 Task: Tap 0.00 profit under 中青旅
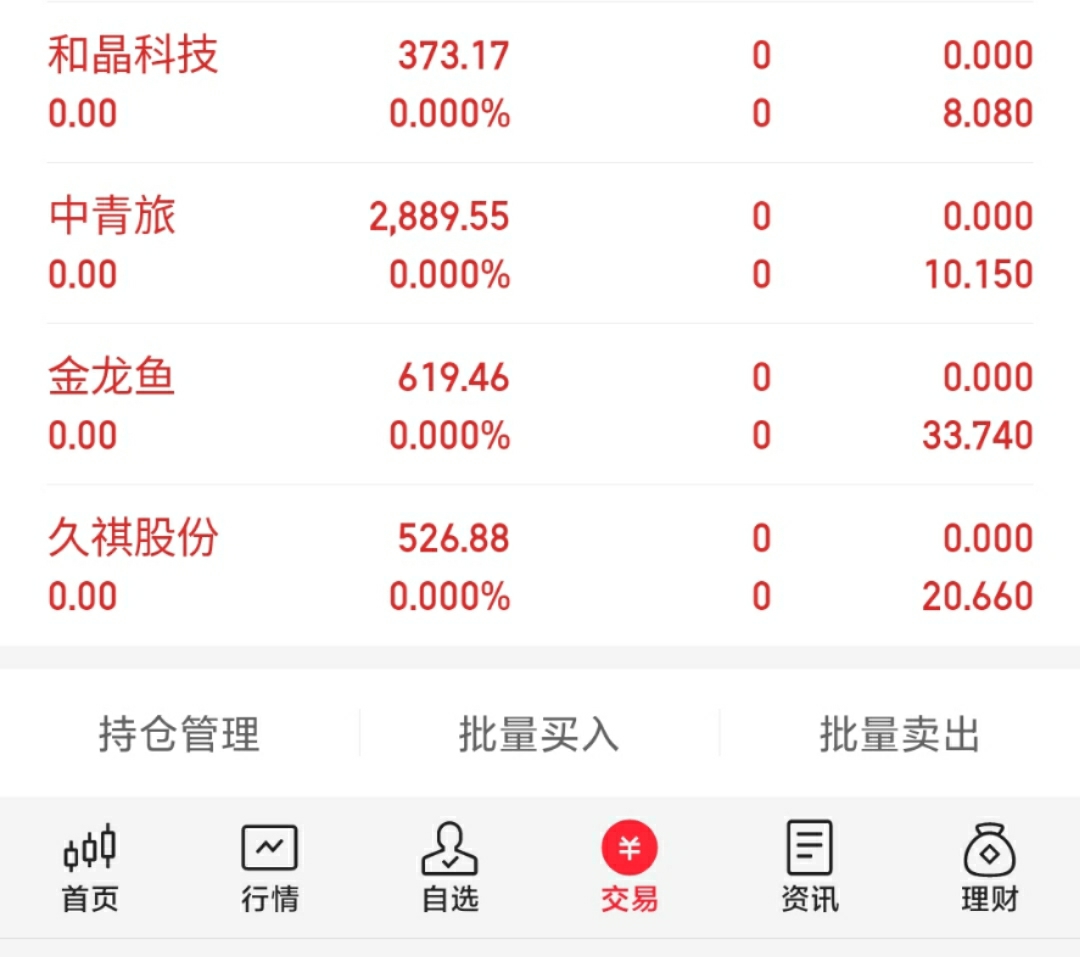83,274
